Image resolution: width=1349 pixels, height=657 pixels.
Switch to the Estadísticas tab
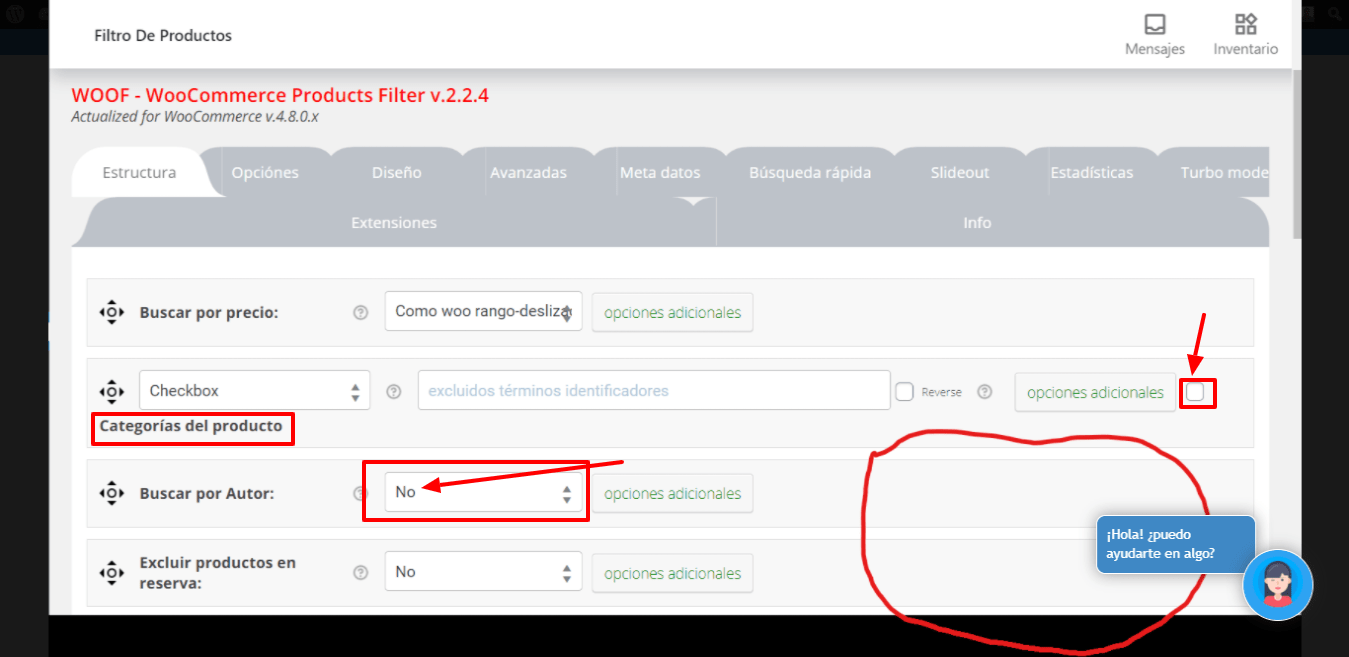1092,172
